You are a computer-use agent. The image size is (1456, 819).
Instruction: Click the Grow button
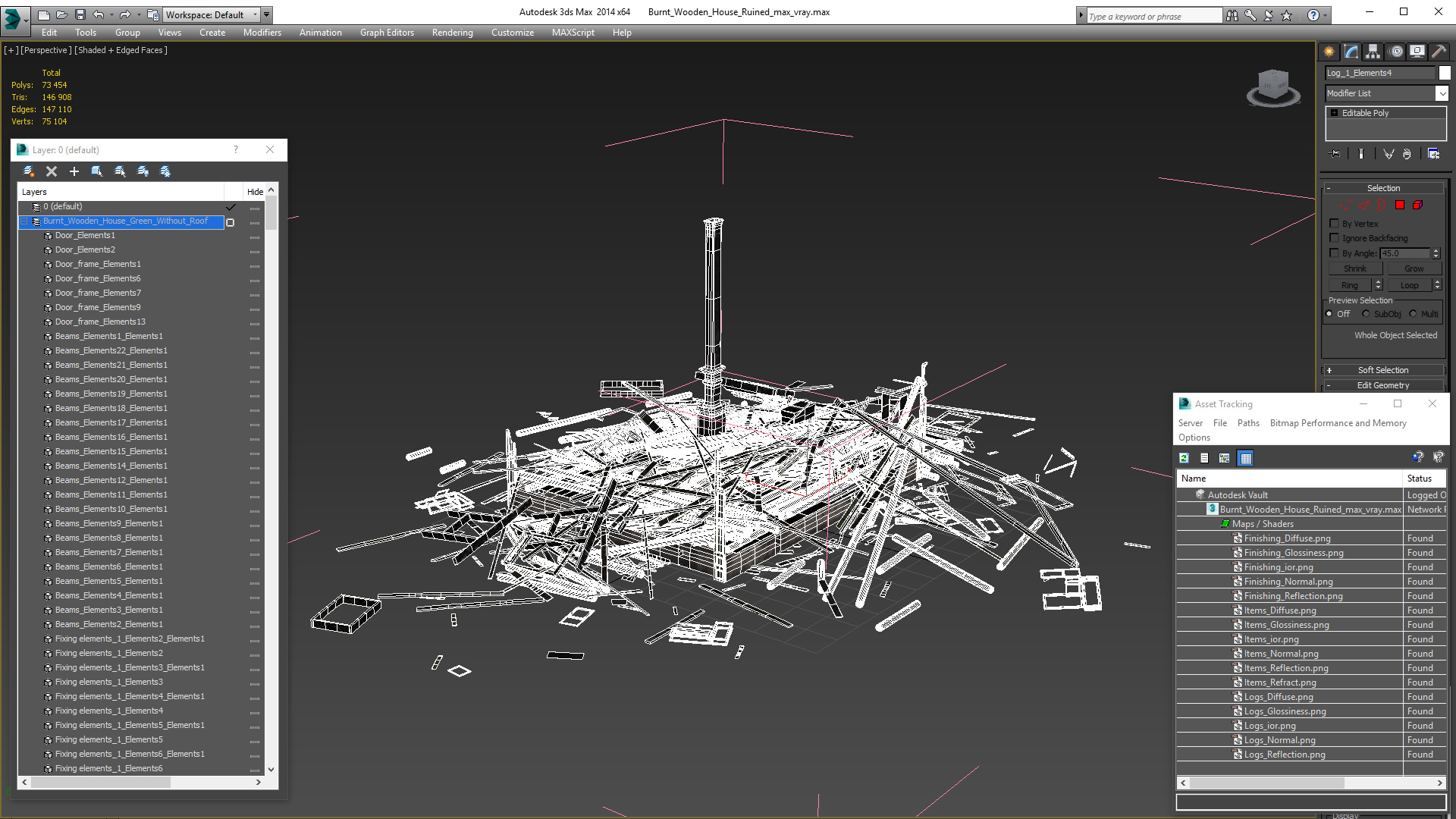coord(1414,268)
